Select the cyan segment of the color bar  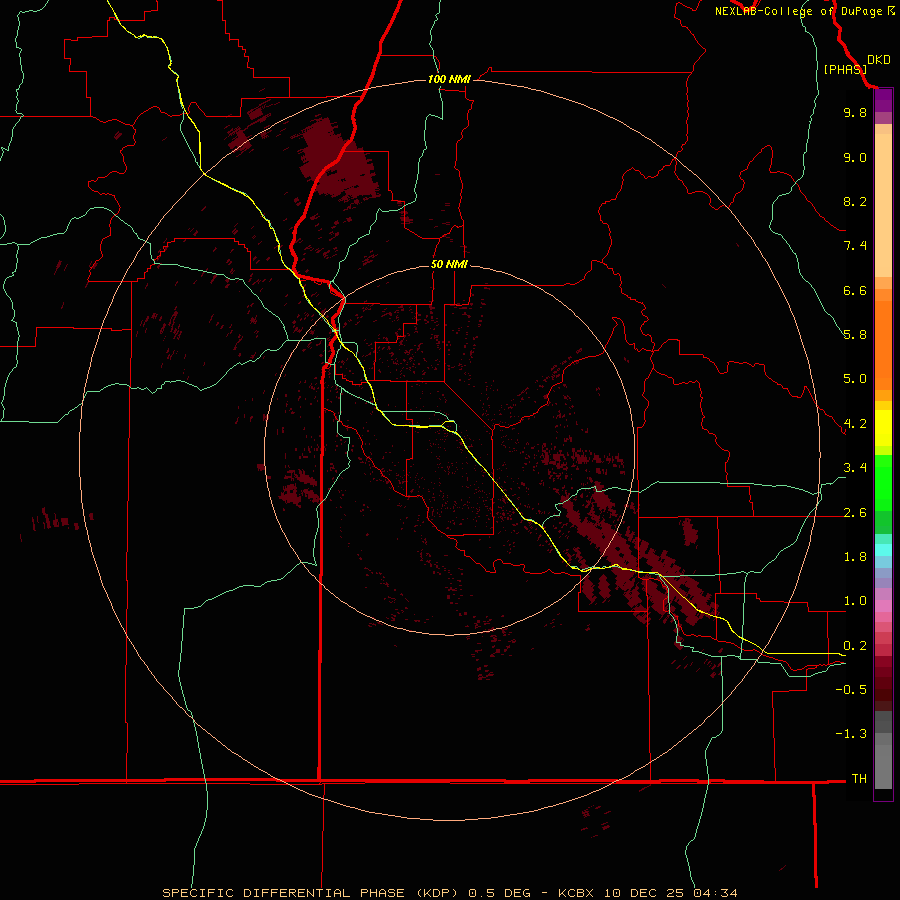click(x=883, y=550)
